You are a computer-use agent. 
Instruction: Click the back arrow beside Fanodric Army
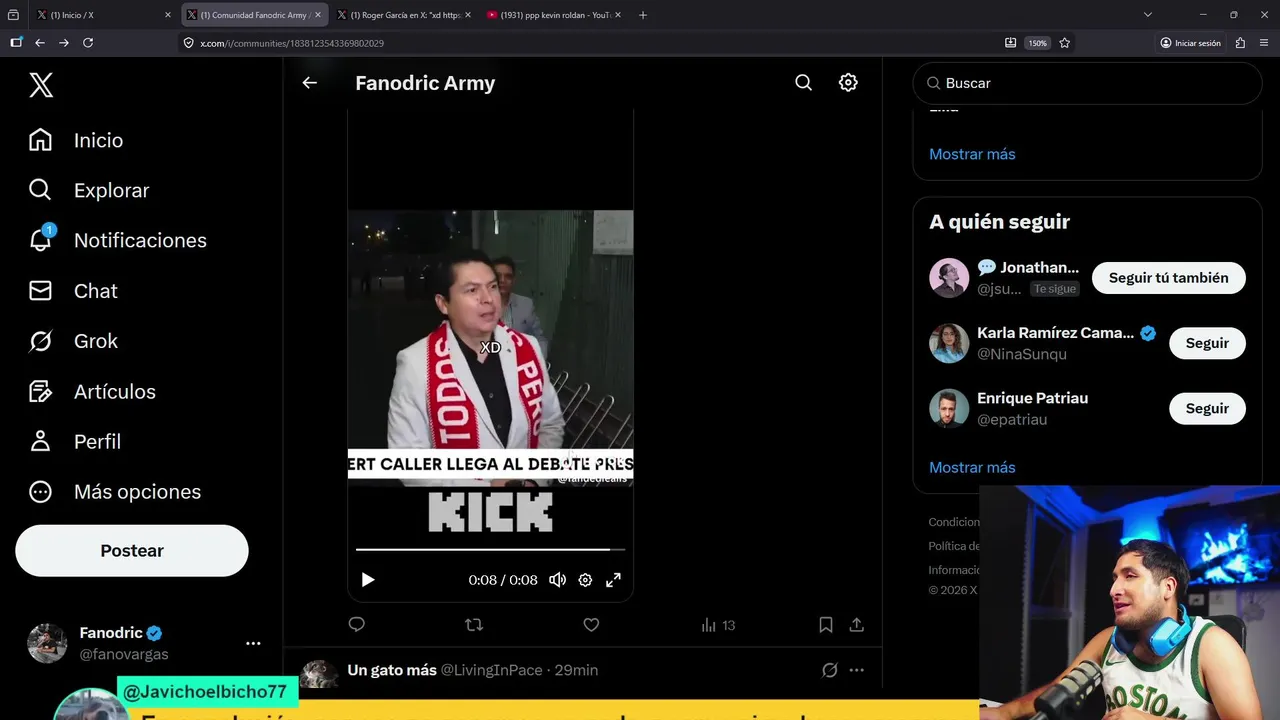[x=309, y=83]
